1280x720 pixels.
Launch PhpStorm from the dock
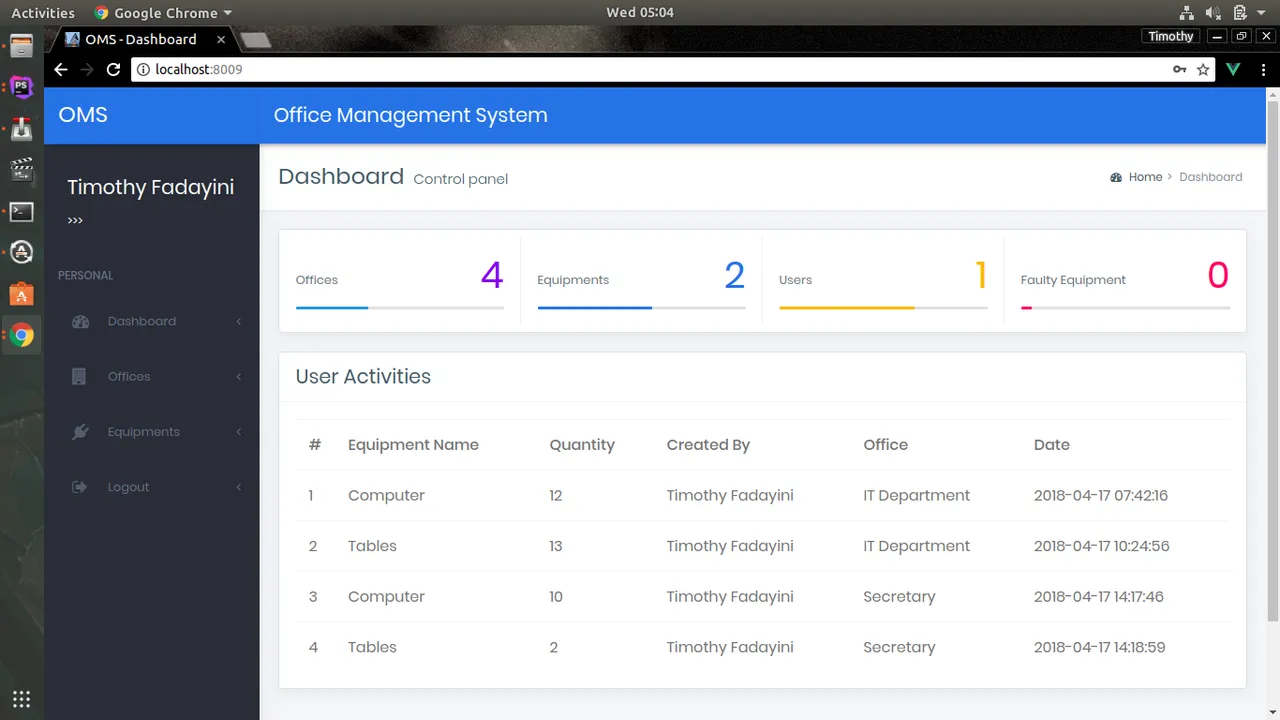pos(21,87)
